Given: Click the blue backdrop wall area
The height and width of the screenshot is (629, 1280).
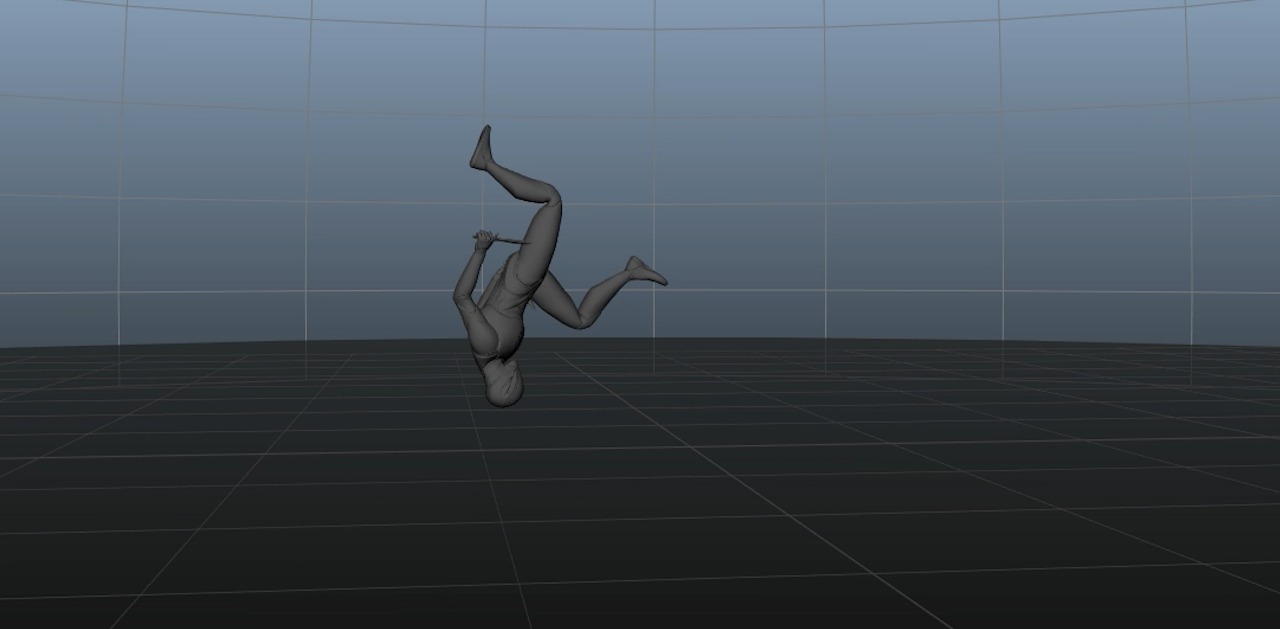Looking at the screenshot, I should click(900, 150).
